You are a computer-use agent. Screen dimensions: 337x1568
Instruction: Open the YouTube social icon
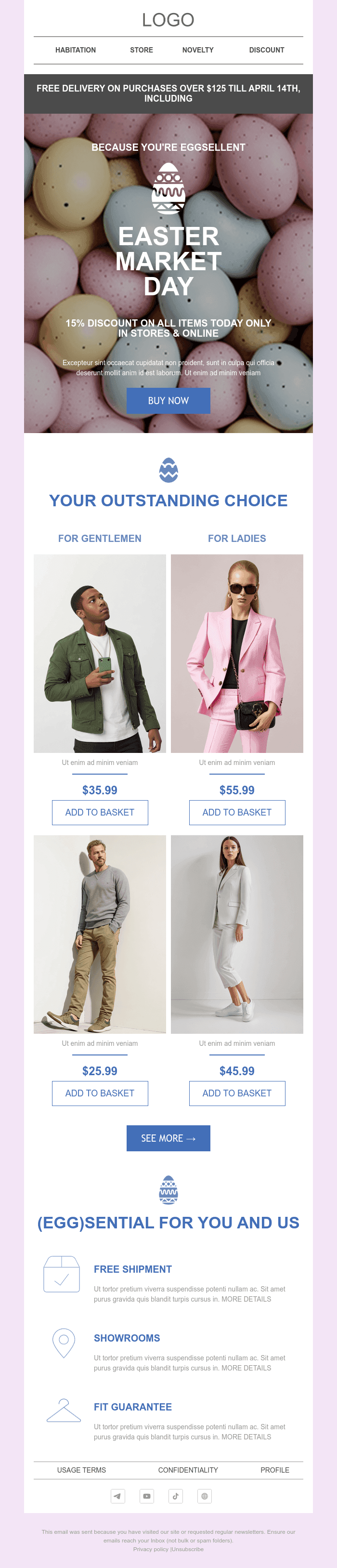tap(147, 1496)
